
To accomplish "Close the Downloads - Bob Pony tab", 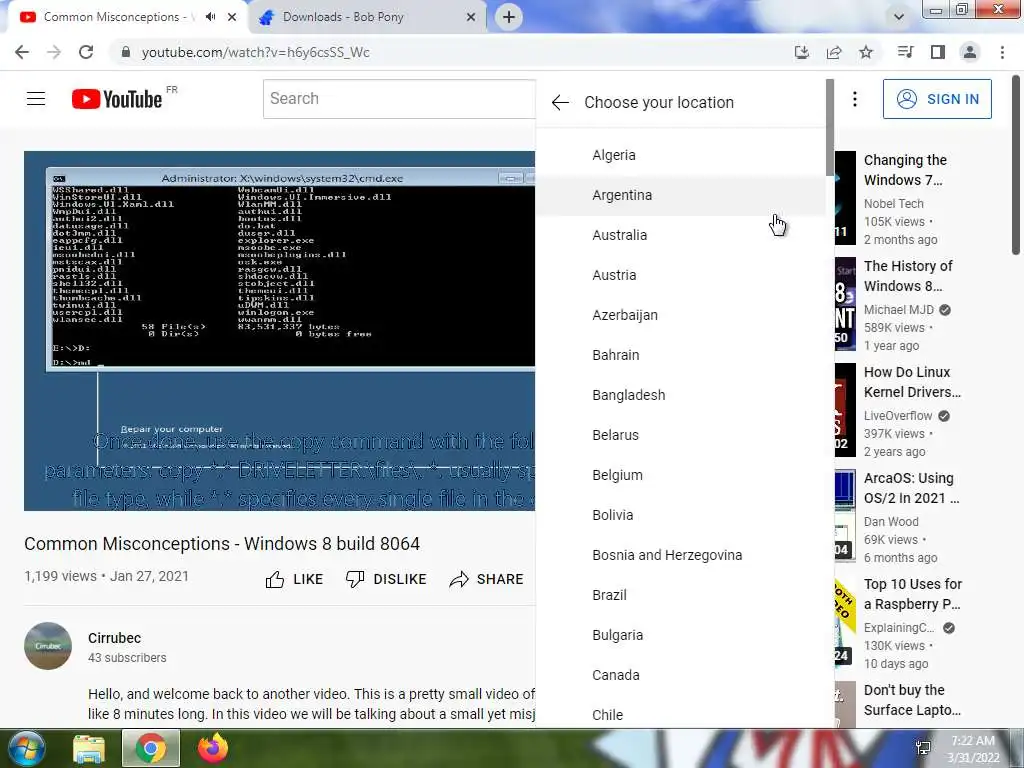I will click(471, 17).
